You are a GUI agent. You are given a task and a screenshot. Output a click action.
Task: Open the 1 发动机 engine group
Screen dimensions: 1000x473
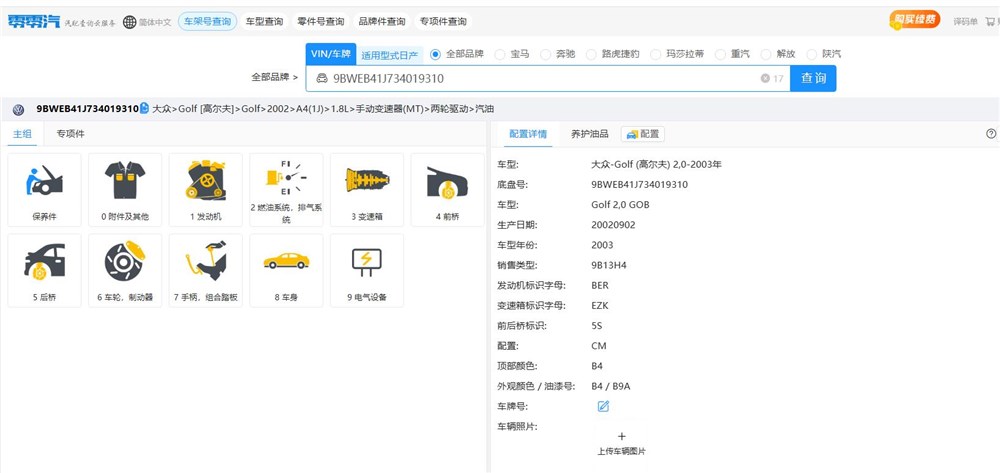(x=205, y=190)
